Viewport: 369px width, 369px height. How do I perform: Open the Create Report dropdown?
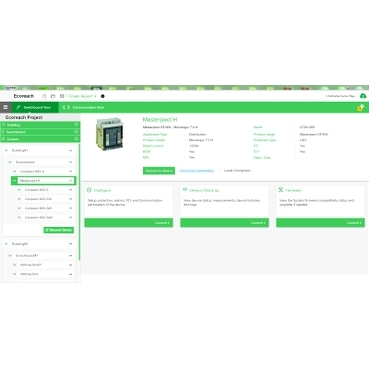point(82,96)
